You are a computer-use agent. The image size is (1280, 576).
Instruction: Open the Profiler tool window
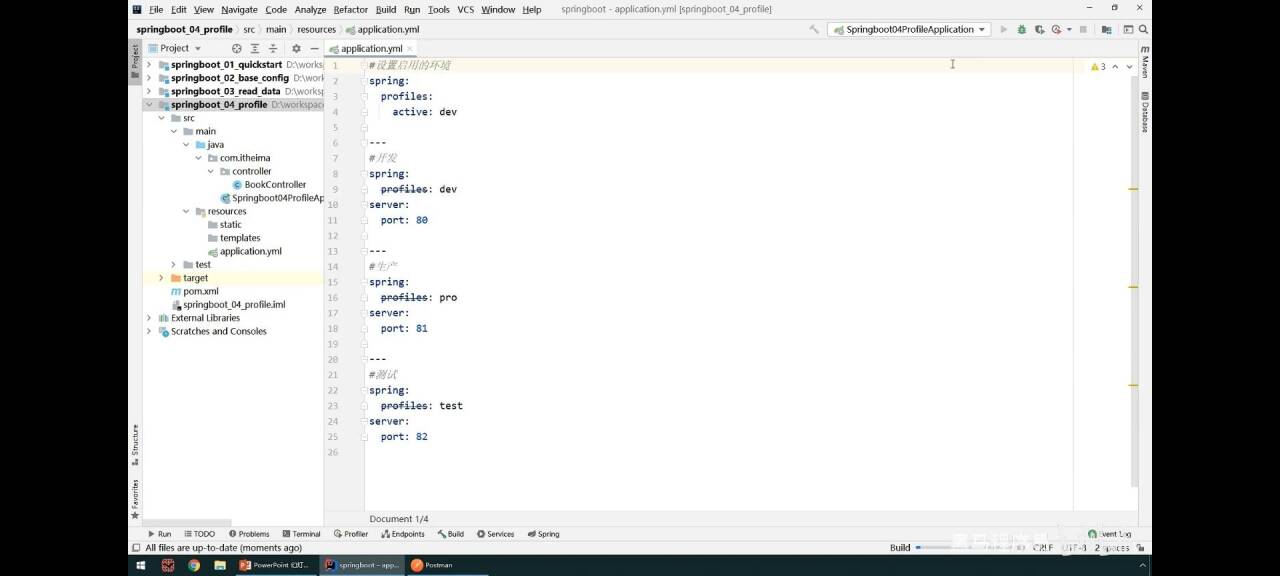351,534
